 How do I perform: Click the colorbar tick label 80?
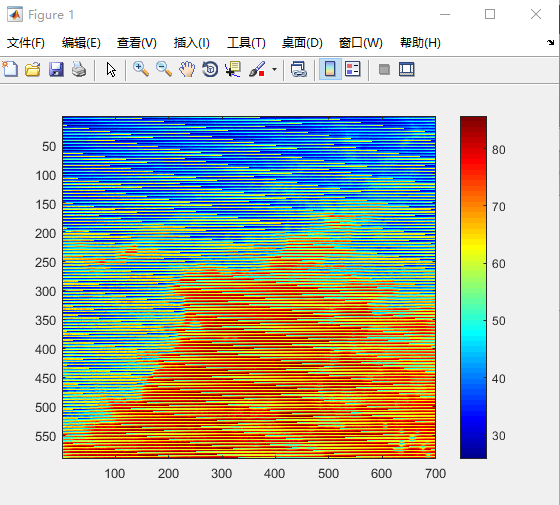pos(499,150)
